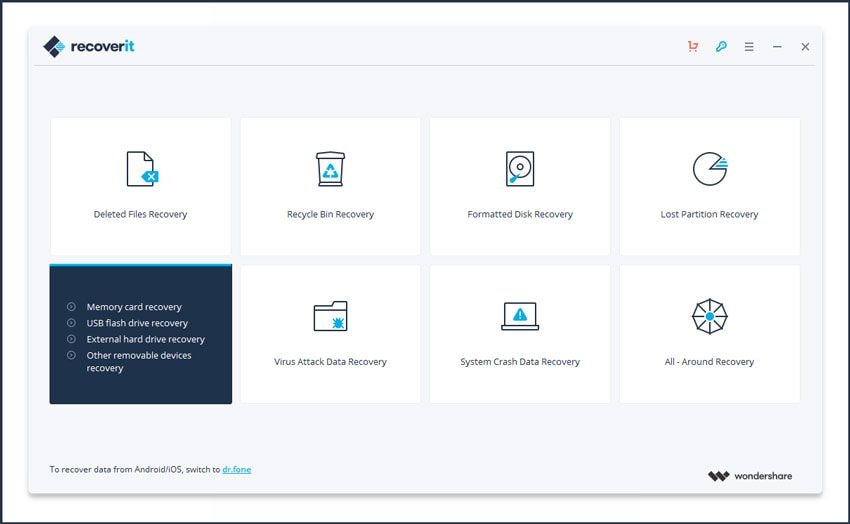This screenshot has height=524, width=850.
Task: Choose the Formatted Disk Recovery label
Action: pos(520,214)
